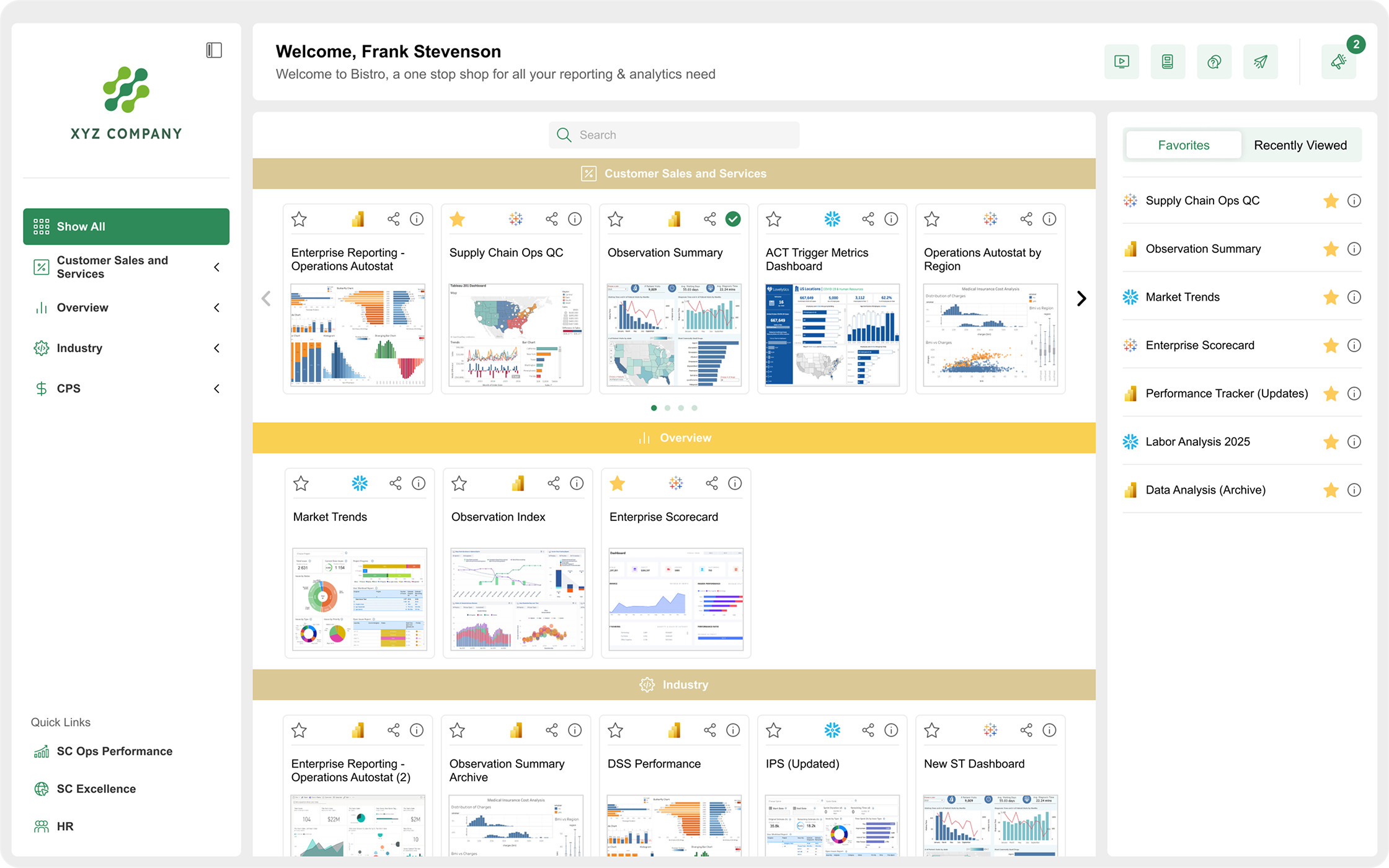The image size is (1389, 868).
Task: Expand the CPS sidebar section
Action: pyautogui.click(x=216, y=389)
